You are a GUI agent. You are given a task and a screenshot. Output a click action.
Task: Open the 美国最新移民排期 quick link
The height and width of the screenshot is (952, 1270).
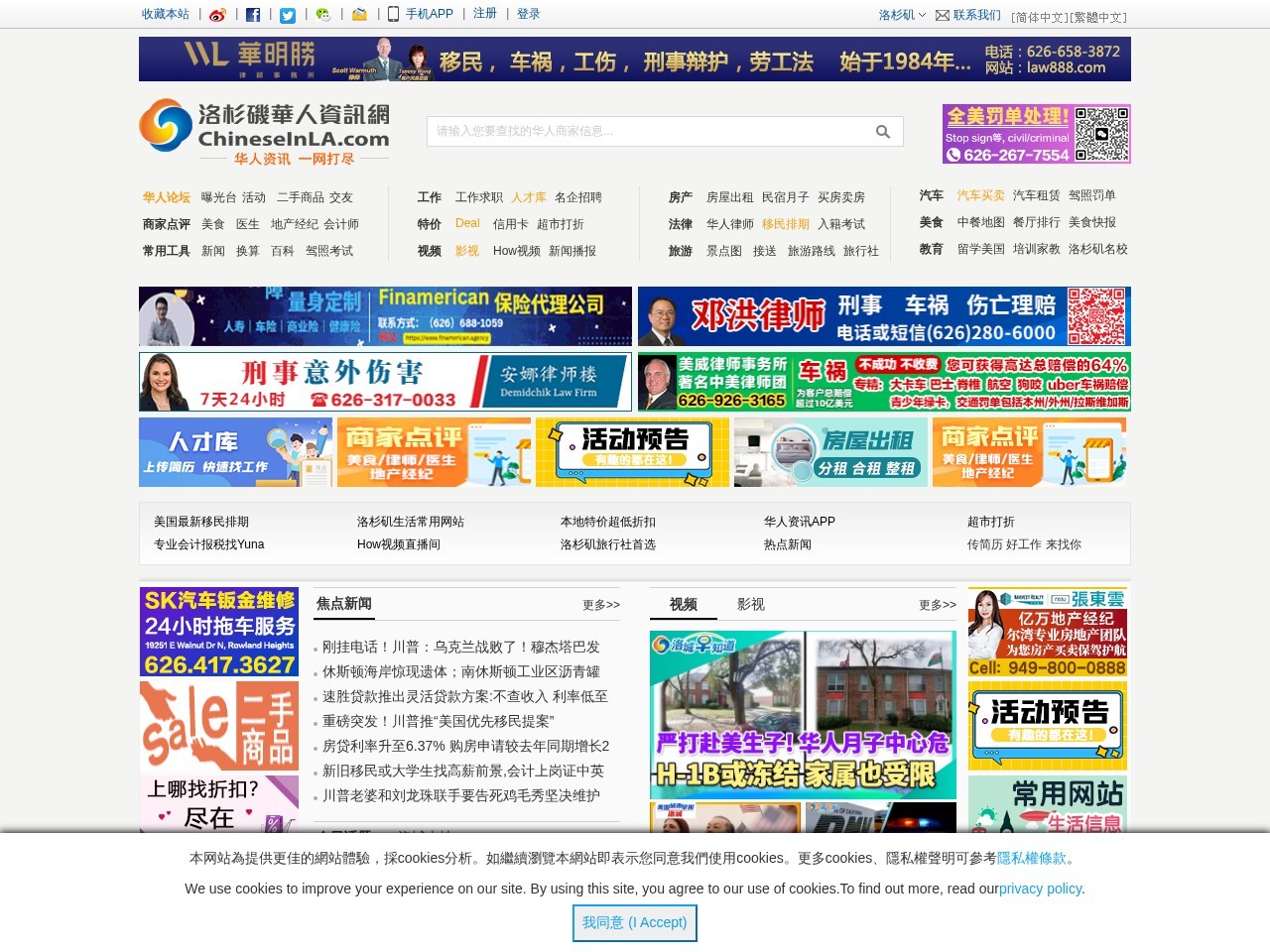tap(201, 522)
